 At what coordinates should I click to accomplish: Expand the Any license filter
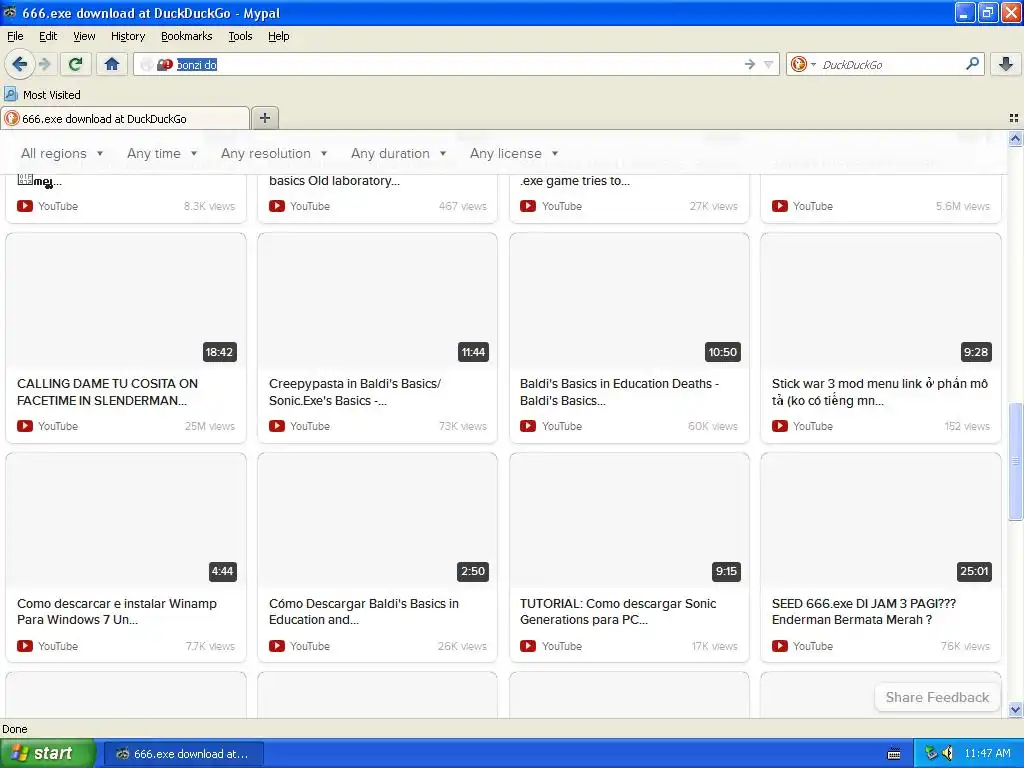point(514,153)
